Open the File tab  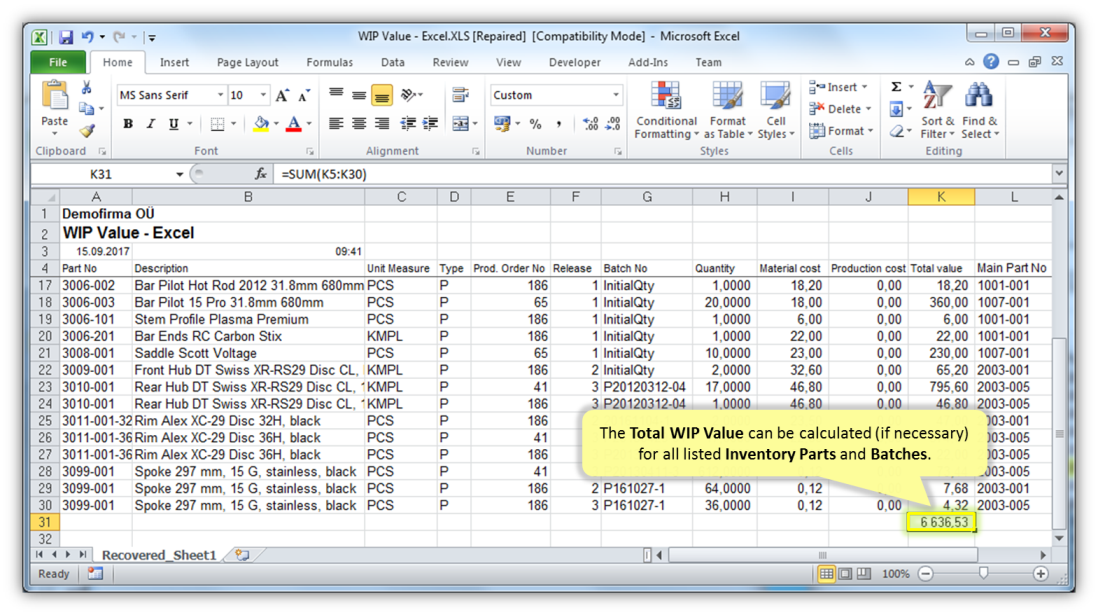[x=58, y=62]
